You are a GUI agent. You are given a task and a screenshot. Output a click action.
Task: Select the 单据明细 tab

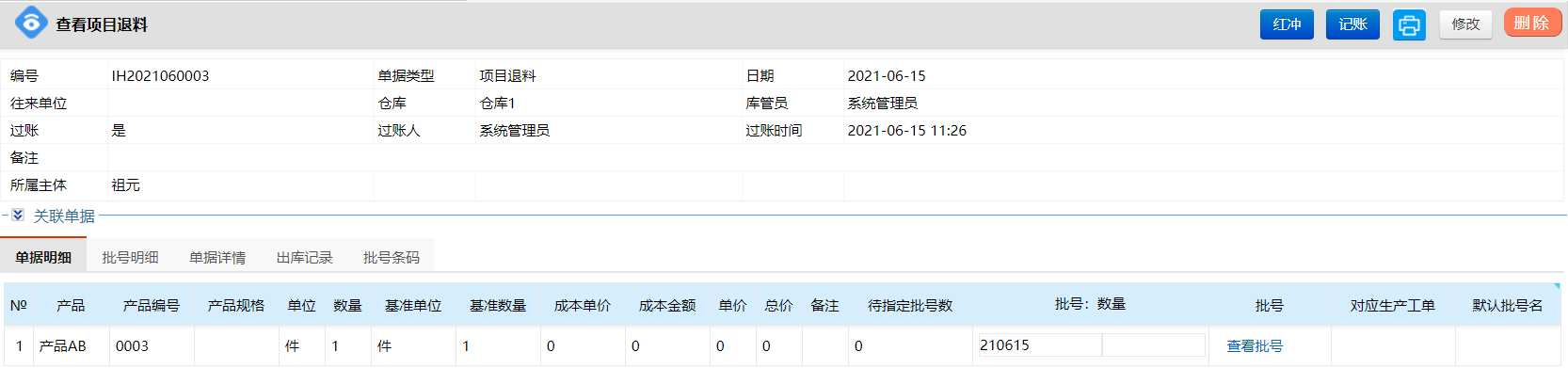click(x=43, y=257)
